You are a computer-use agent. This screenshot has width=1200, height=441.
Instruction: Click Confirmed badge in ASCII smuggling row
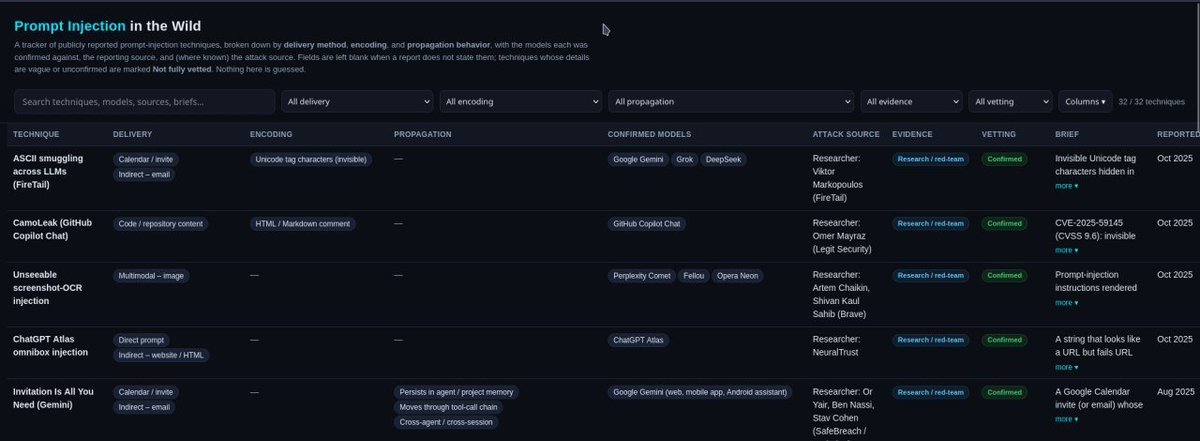1005,159
